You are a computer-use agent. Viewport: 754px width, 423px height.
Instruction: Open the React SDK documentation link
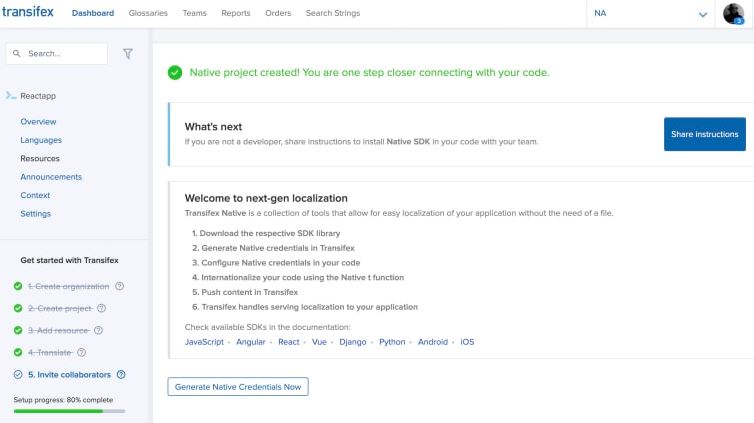289,342
